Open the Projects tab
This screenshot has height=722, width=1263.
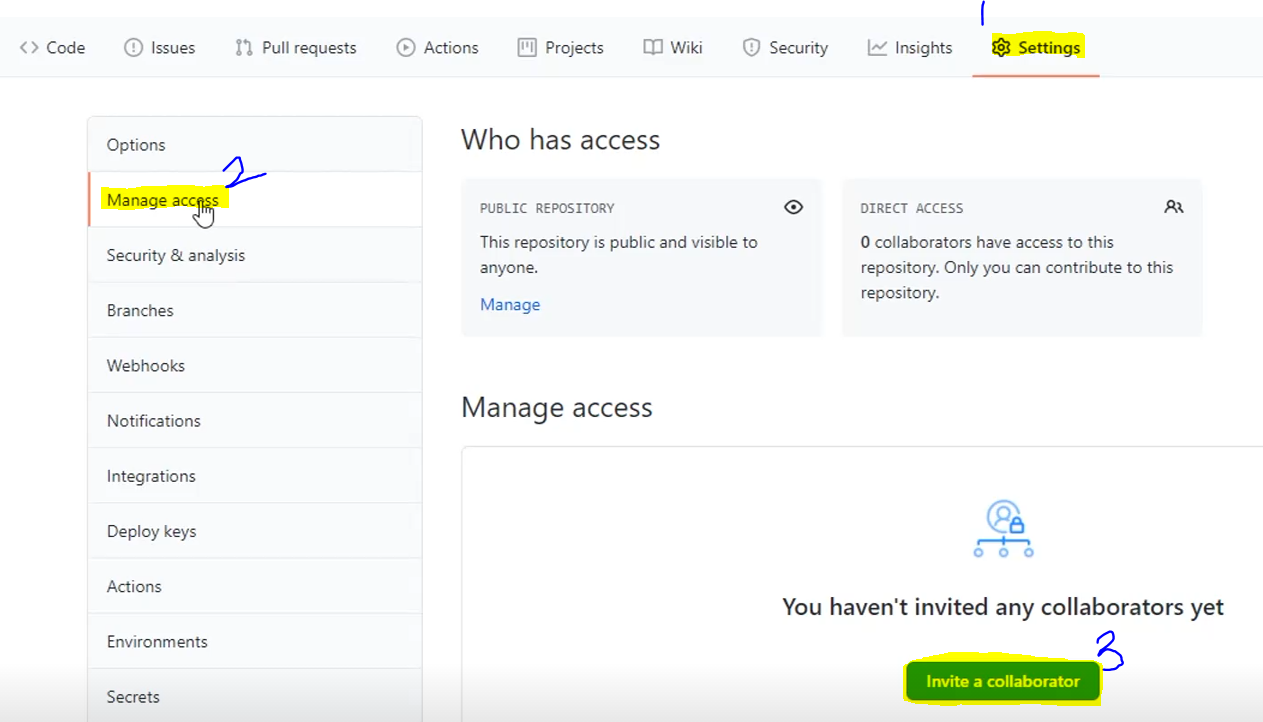(560, 47)
